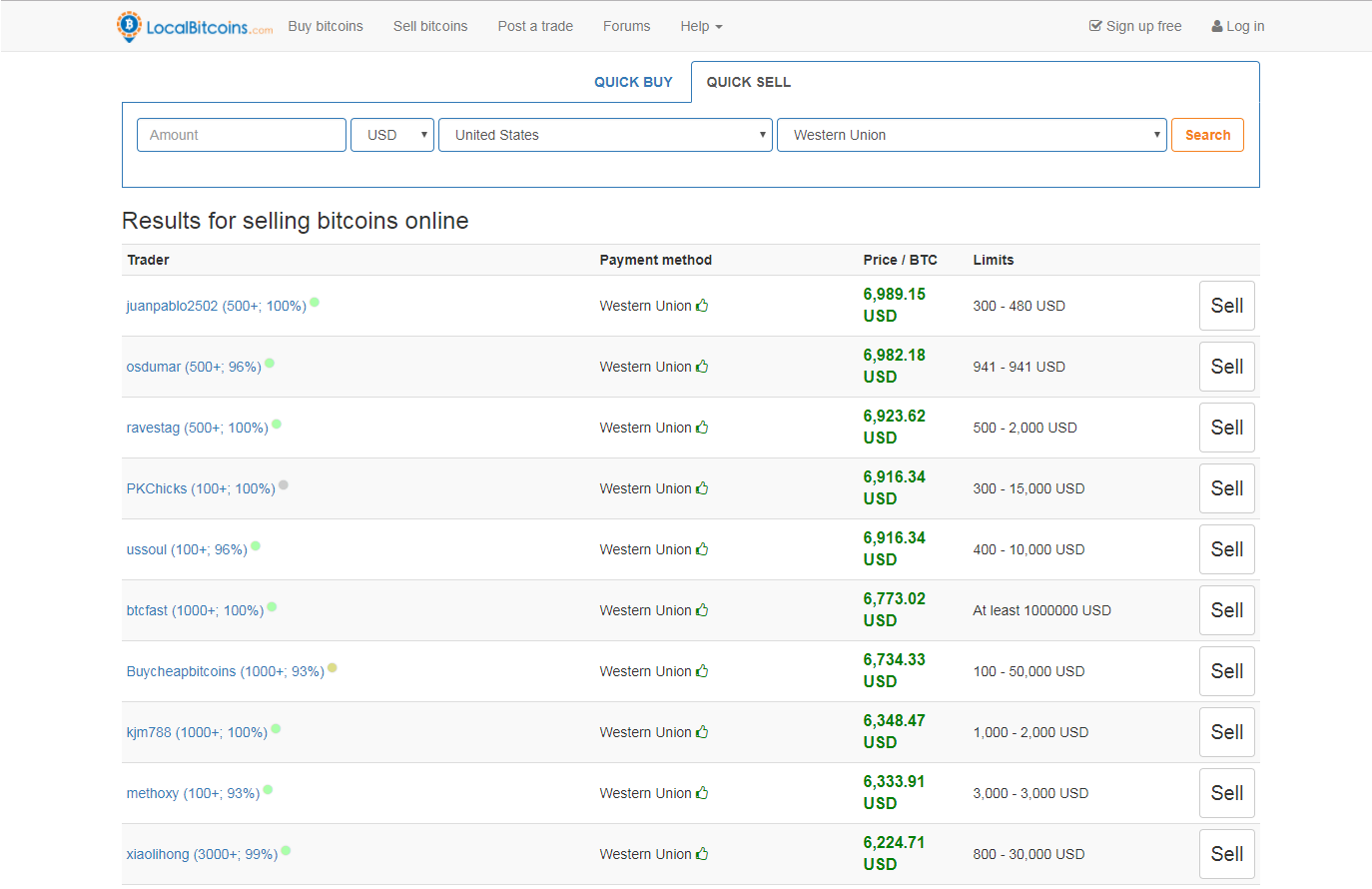Click limit text At least 1000000 USD
The width and height of the screenshot is (1372, 889).
1041,610
